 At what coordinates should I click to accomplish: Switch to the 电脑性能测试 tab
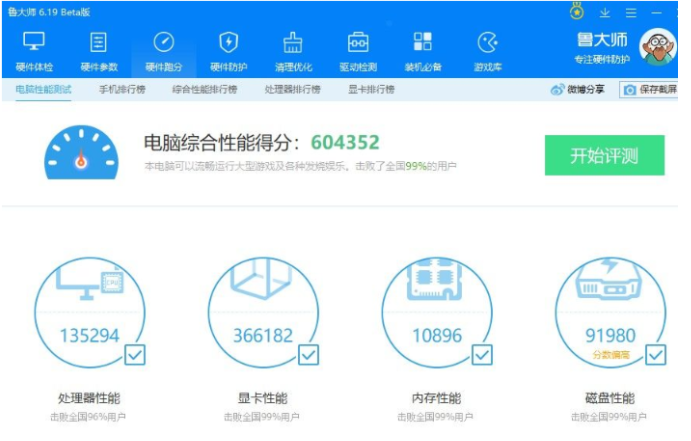point(43,89)
